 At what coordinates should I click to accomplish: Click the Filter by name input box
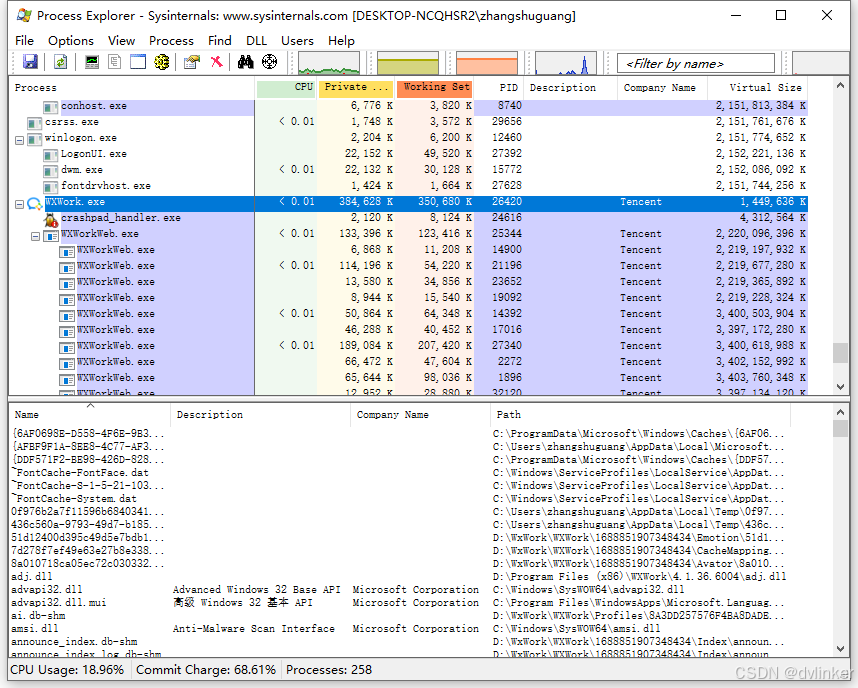point(695,63)
